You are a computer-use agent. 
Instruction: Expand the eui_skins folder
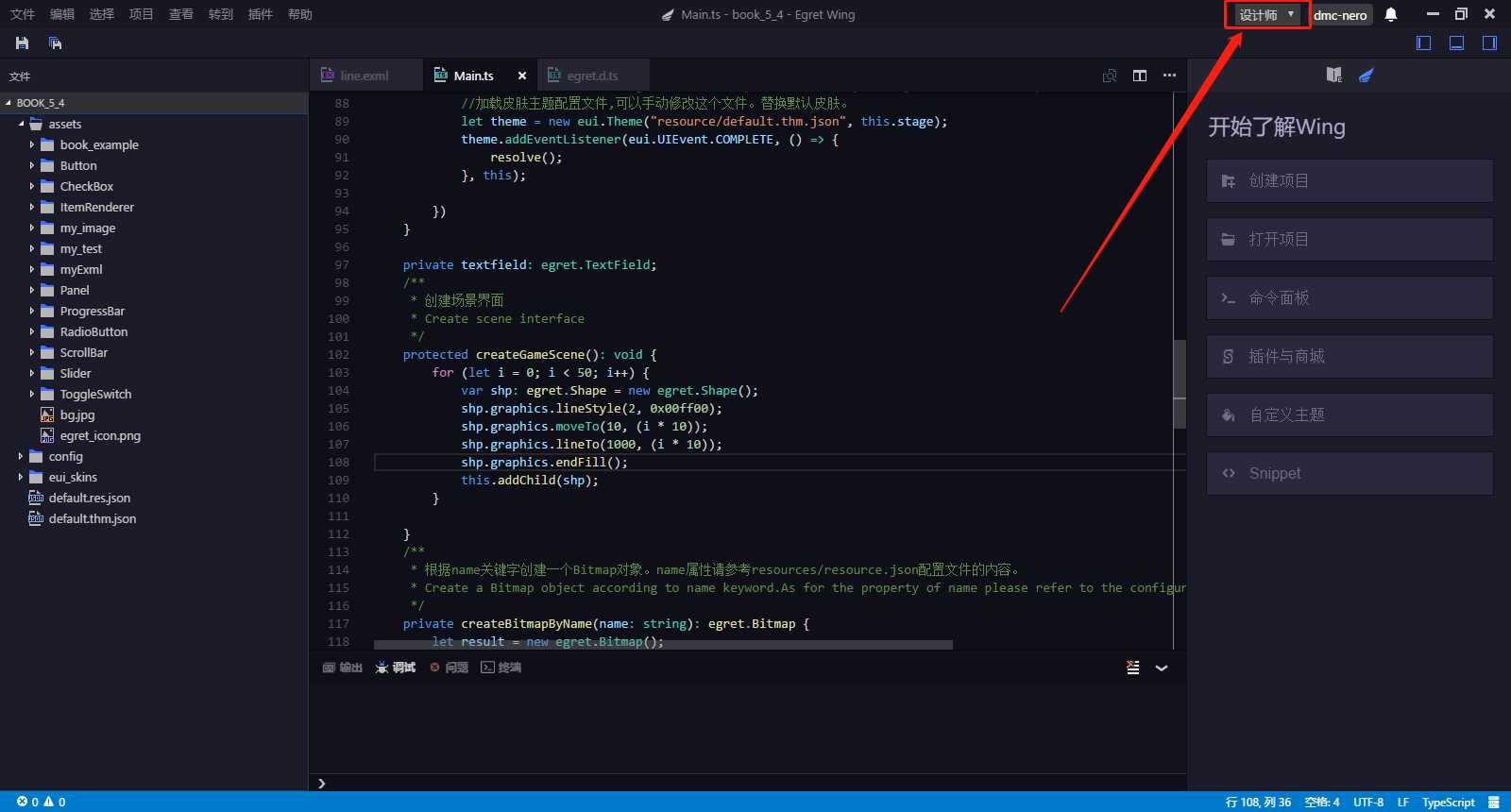click(x=21, y=477)
